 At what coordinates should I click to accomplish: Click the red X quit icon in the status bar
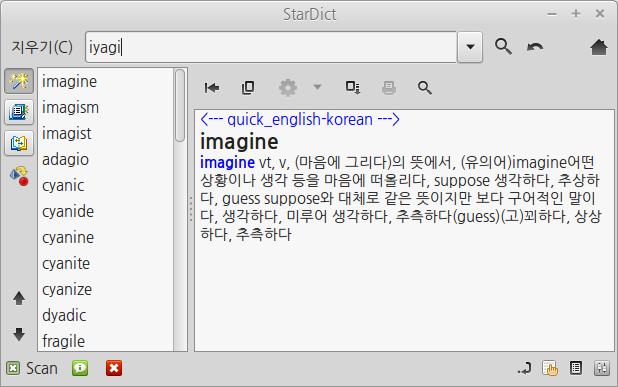pyautogui.click(x=114, y=368)
